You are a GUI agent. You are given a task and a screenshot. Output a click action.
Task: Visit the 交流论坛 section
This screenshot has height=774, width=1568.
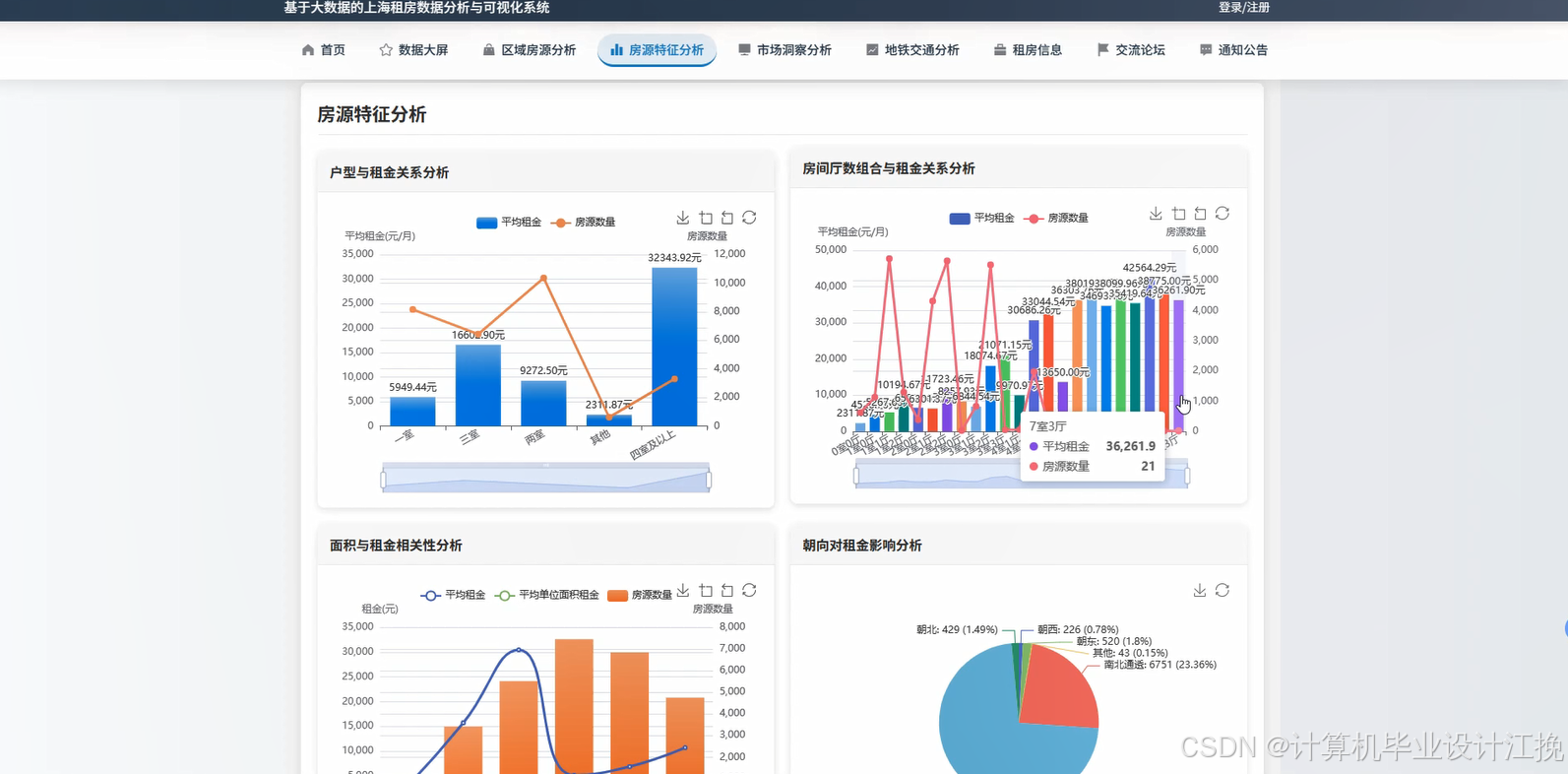point(1131,50)
